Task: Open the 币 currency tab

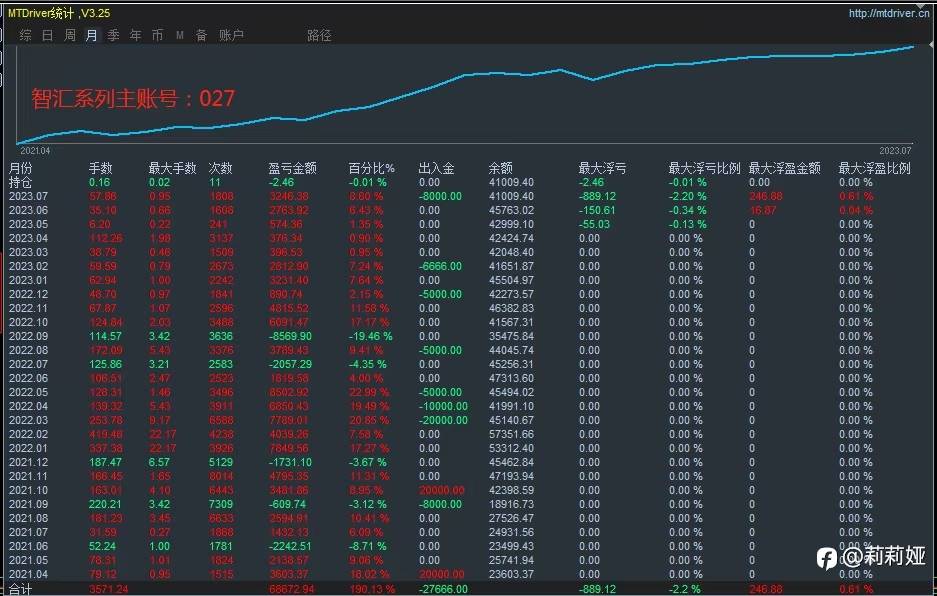Action: (x=157, y=35)
